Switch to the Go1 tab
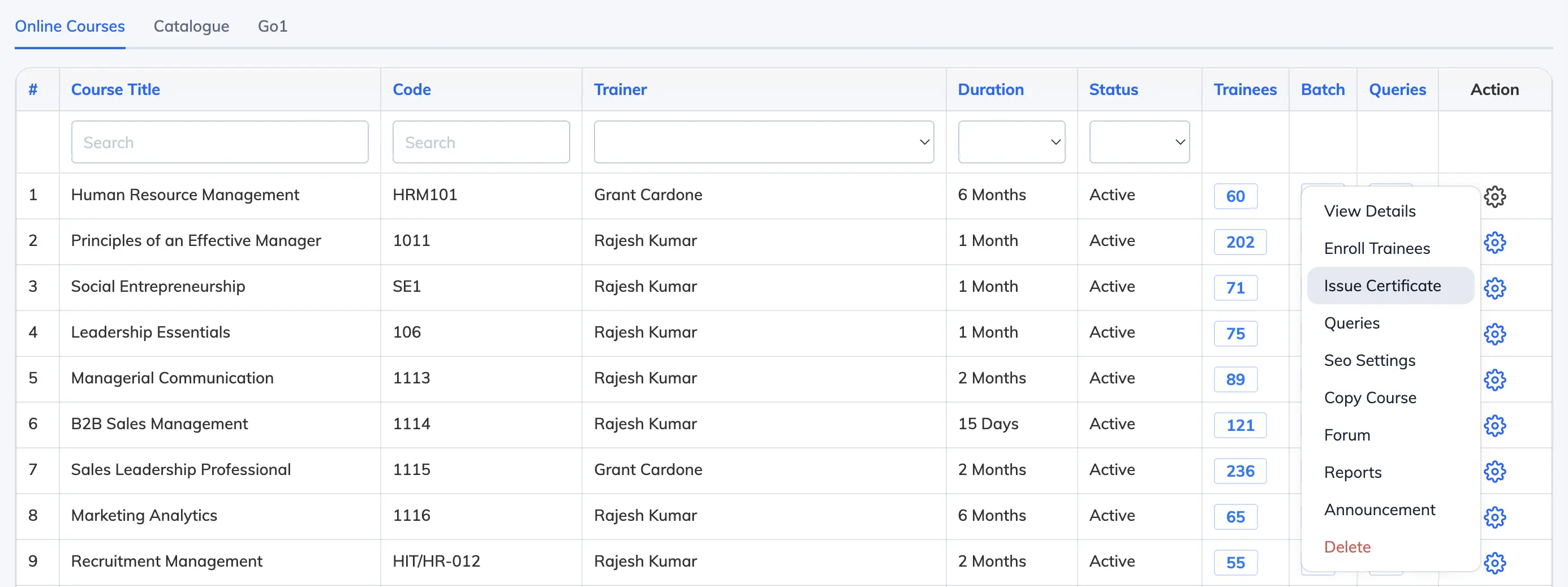1568x587 pixels. click(273, 26)
